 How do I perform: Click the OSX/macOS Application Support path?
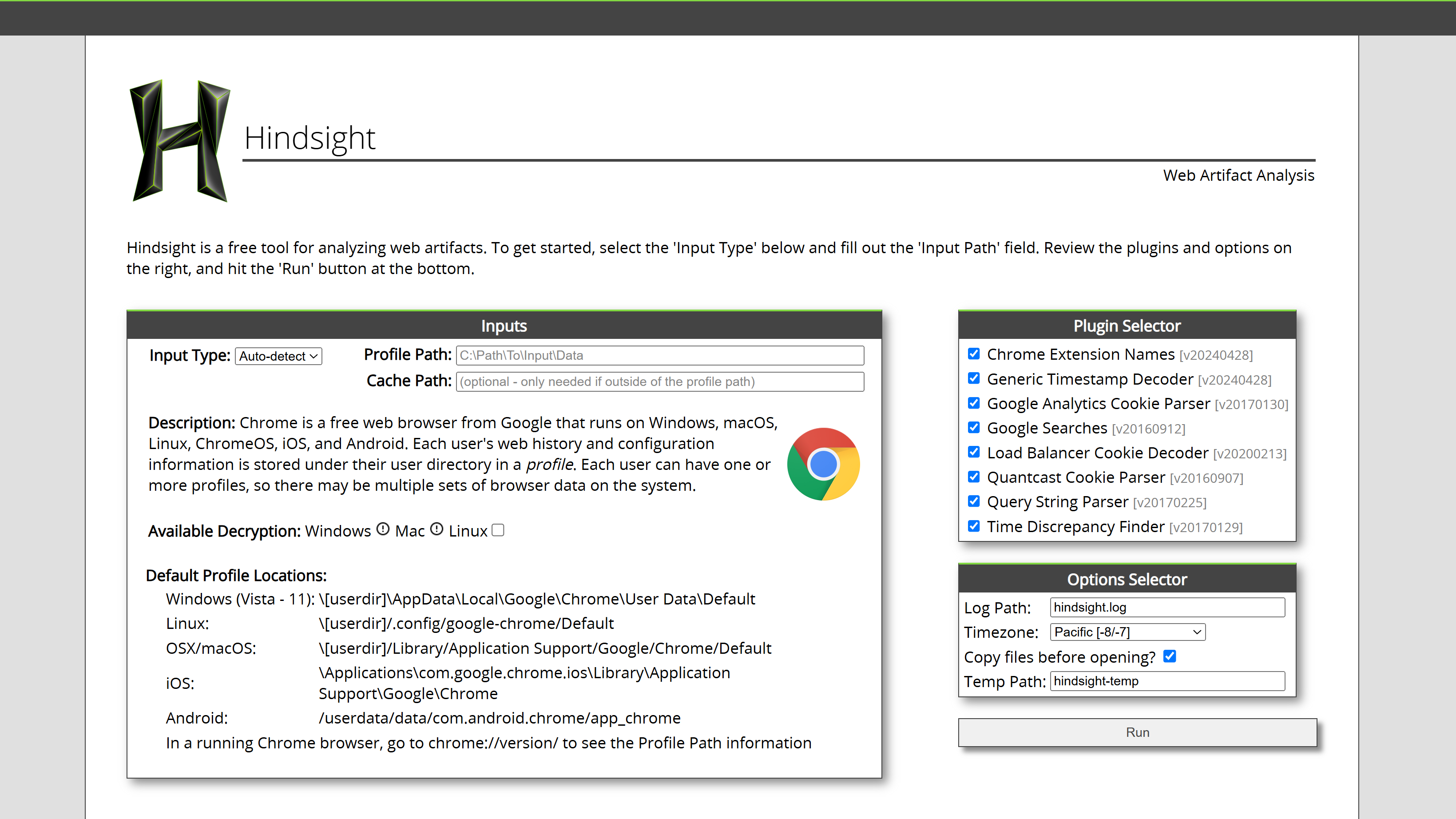tap(545, 648)
